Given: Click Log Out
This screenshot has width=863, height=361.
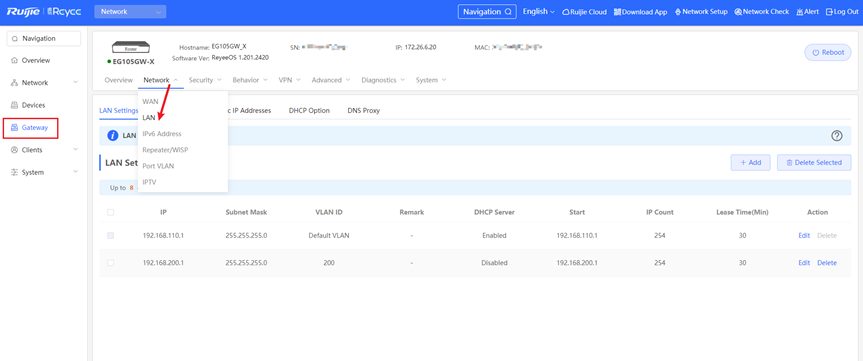Looking at the screenshot, I should [842, 12].
